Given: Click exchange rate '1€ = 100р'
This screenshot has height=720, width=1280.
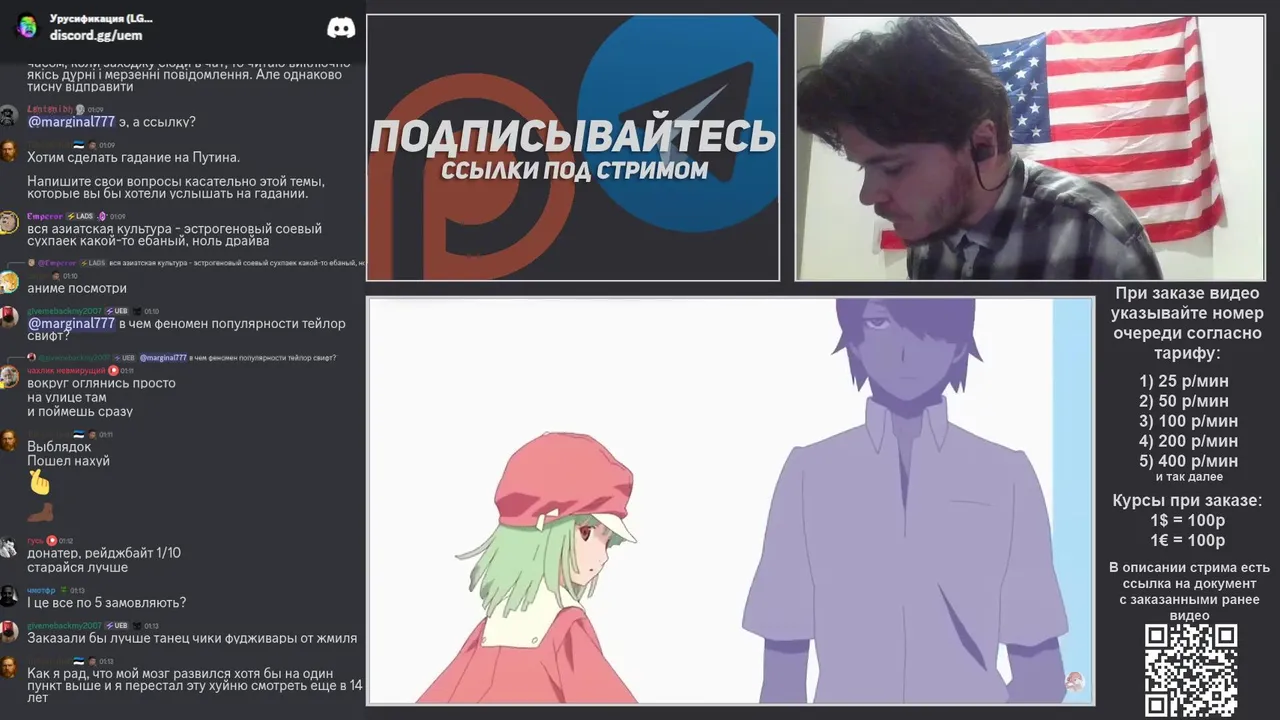Looking at the screenshot, I should [1187, 541].
